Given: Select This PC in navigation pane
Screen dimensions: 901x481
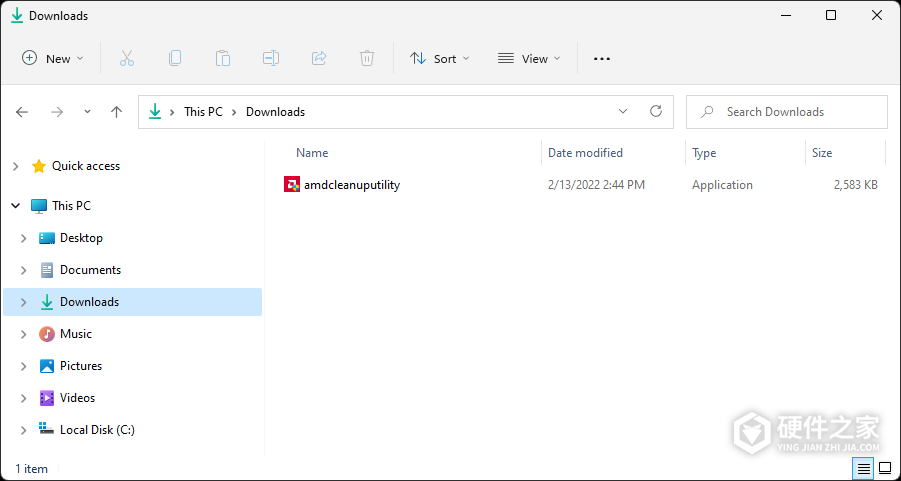Looking at the screenshot, I should [71, 206].
